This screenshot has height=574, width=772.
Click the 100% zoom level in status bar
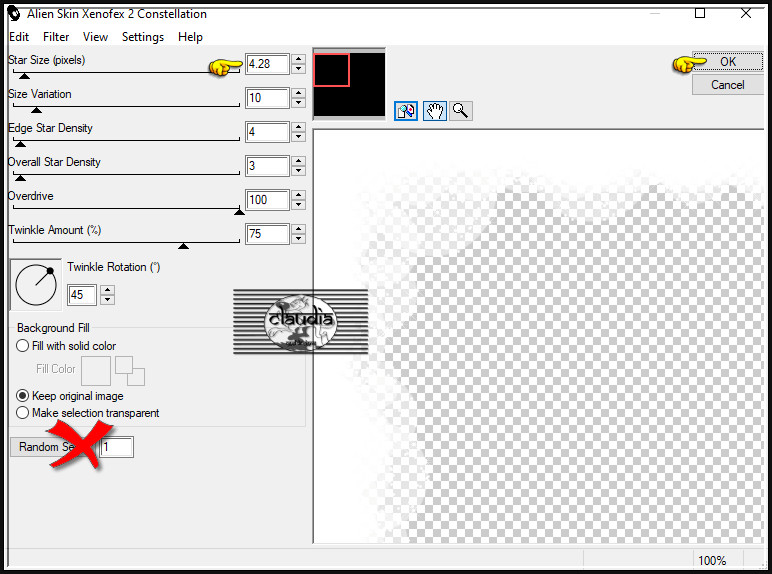[x=712, y=560]
